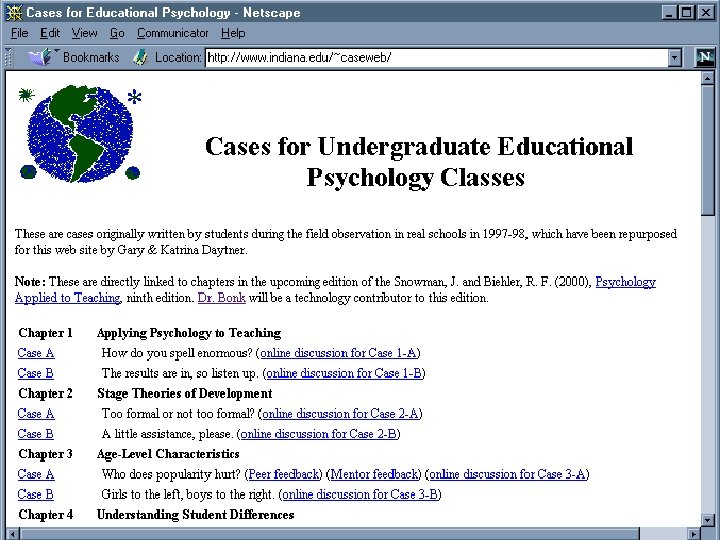
Task: Open the Edit menu
Action: (x=50, y=33)
